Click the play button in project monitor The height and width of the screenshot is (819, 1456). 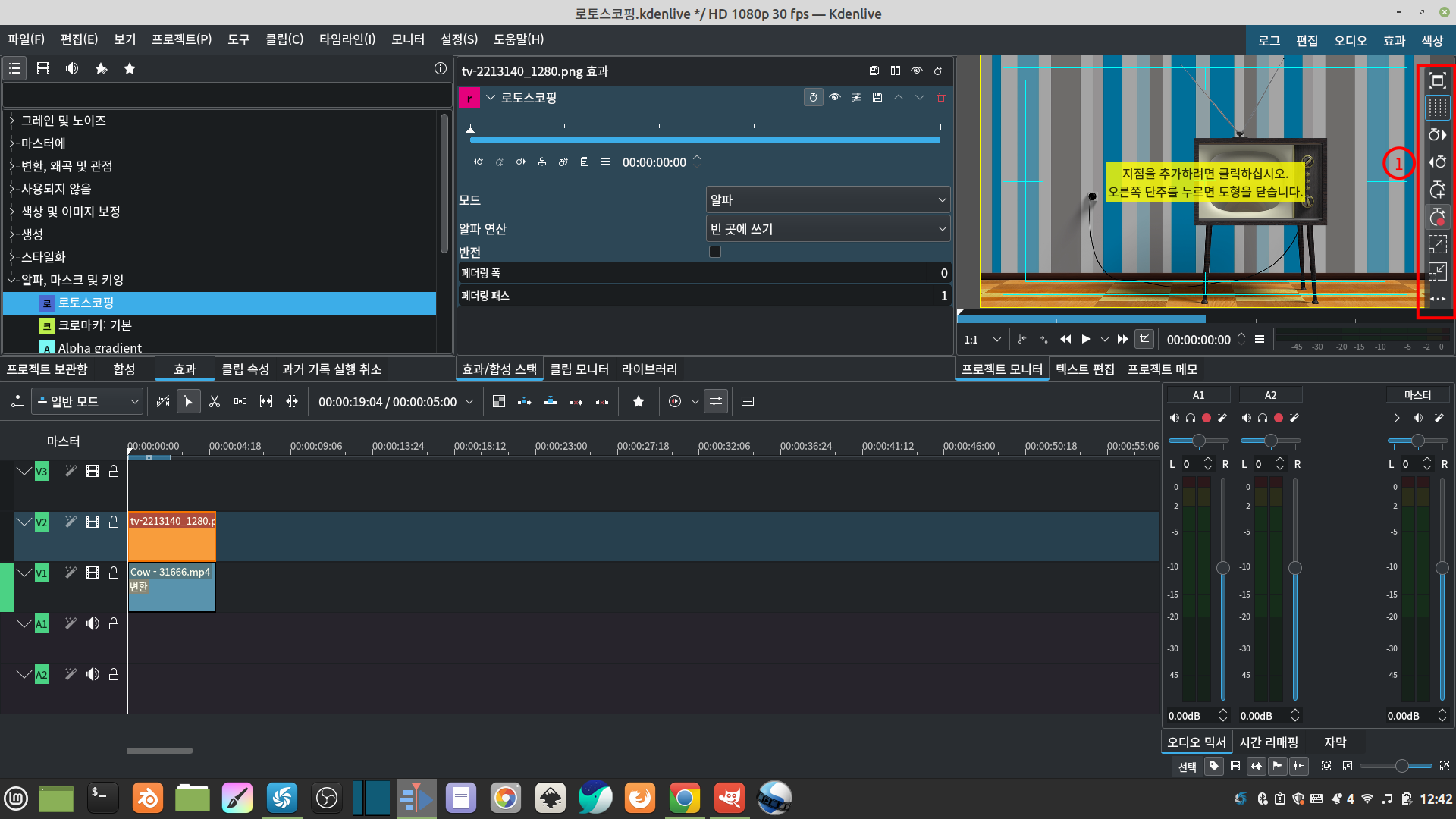click(1086, 339)
